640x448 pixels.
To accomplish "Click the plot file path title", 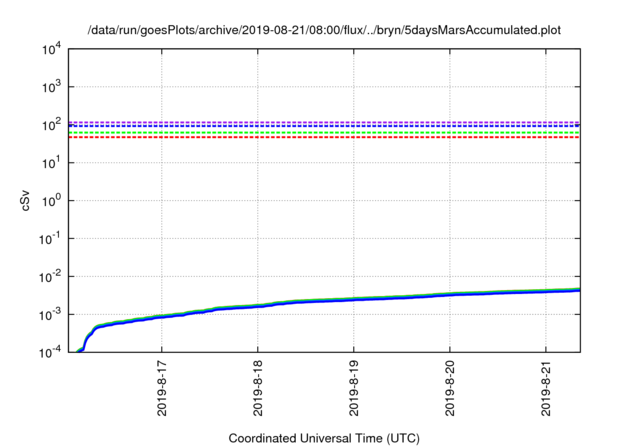I will (324, 30).
